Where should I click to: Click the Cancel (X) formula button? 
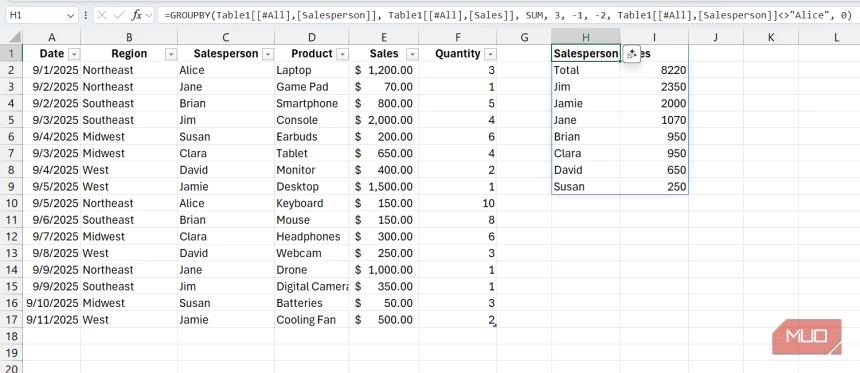click(x=101, y=15)
